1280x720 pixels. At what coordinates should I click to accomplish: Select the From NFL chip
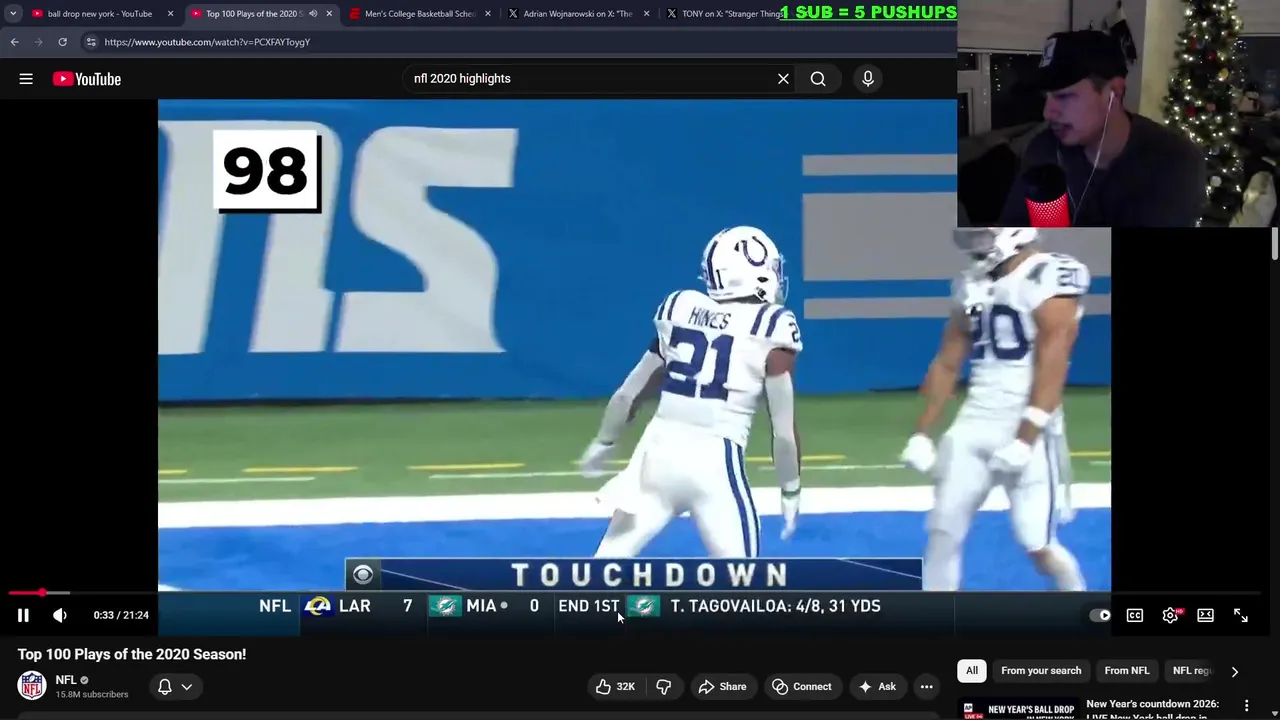tap(1127, 670)
